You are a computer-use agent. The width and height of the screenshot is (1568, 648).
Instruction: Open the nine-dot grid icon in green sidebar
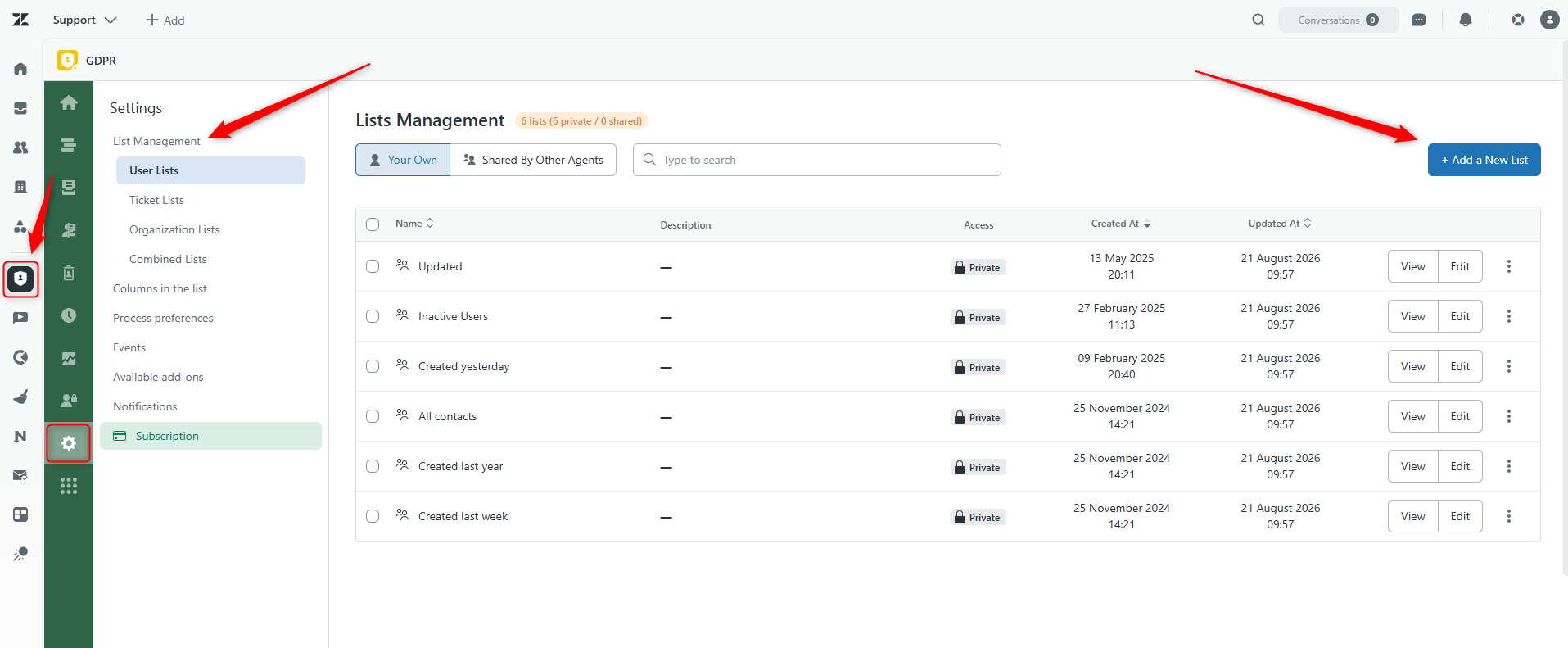coord(69,486)
